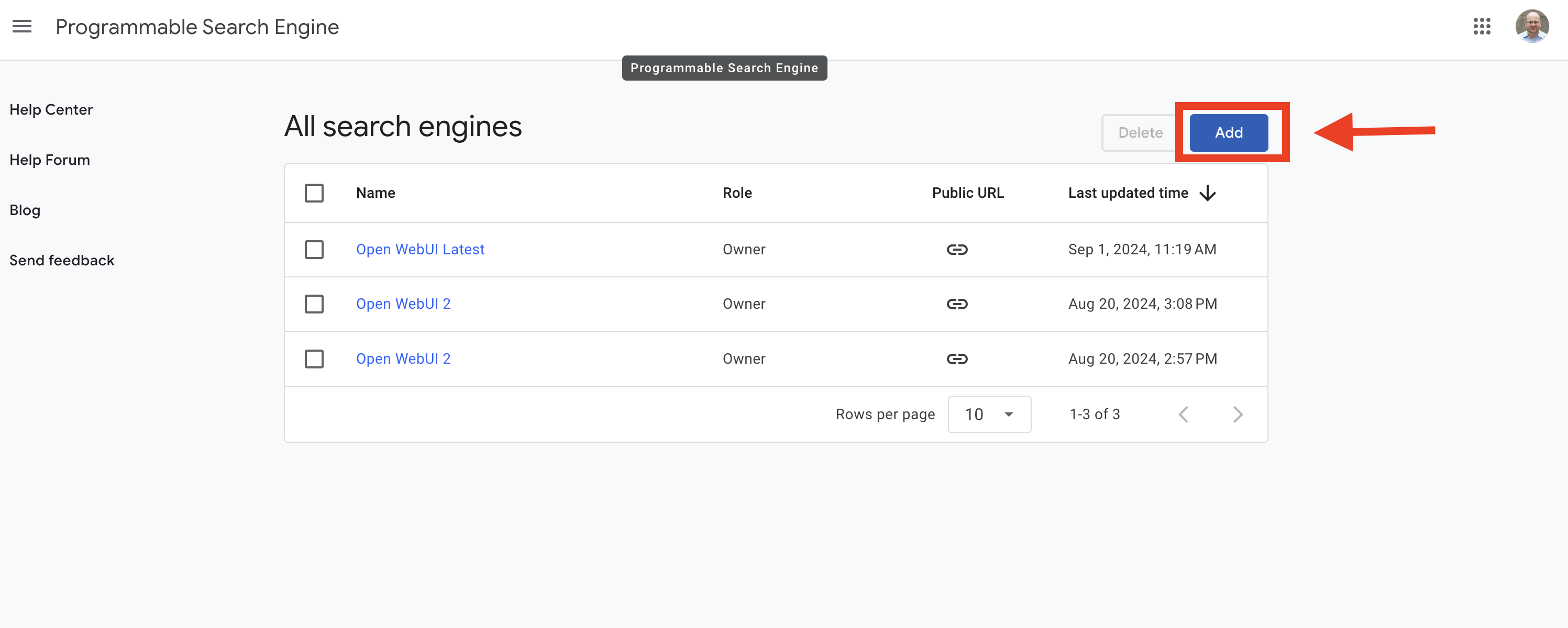Click Owner role in Open WebUI Latest row
Viewport: 1568px width, 628px height.
pos(744,250)
